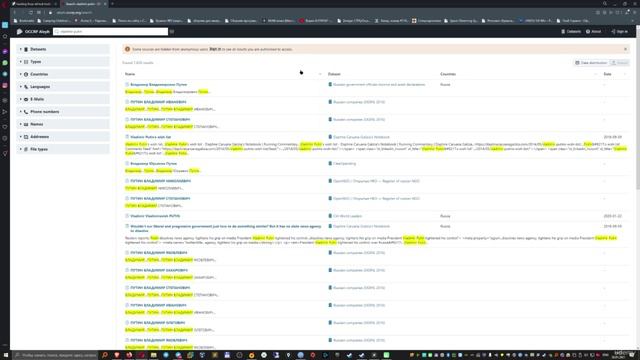Expand the Phone numbers filter chevron
Screen dimensions: 640x360
coord(21,111)
